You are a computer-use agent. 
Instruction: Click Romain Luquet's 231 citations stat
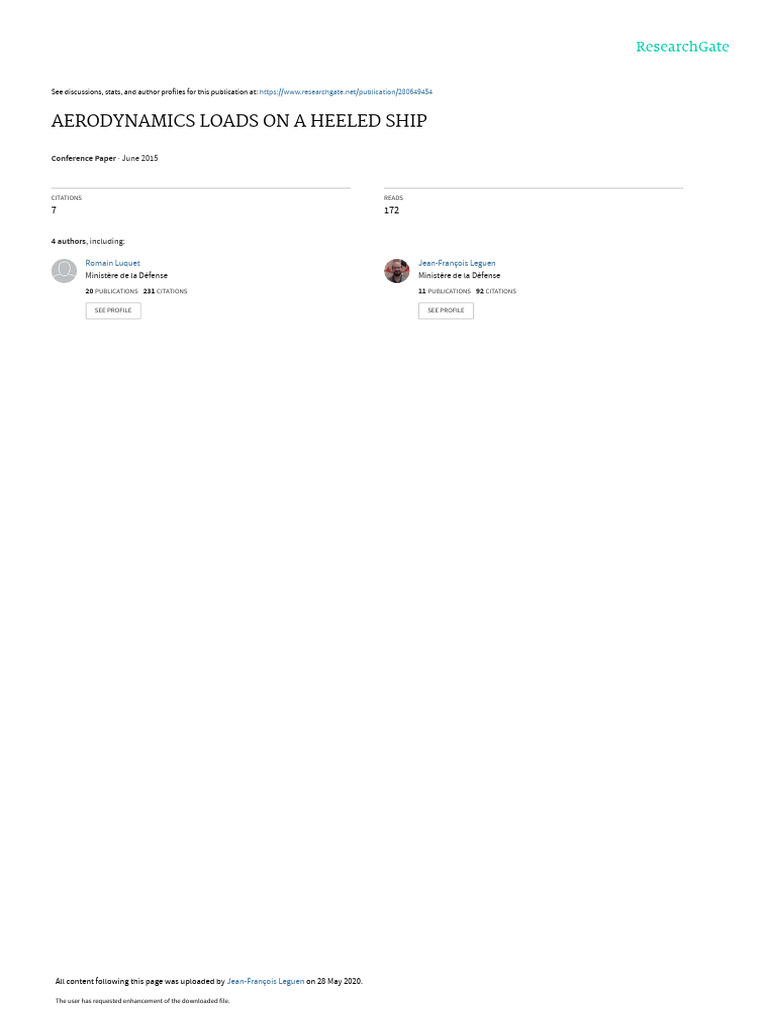(x=165, y=291)
